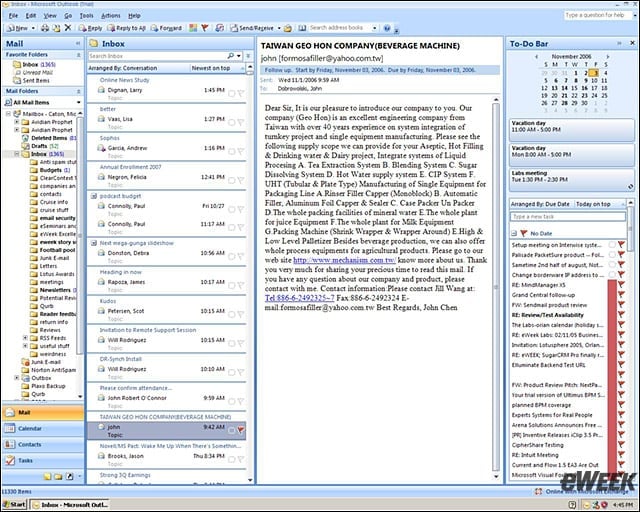Screen dimensions: 640x512
Task: Click the Reply to All button
Action: 127,28
